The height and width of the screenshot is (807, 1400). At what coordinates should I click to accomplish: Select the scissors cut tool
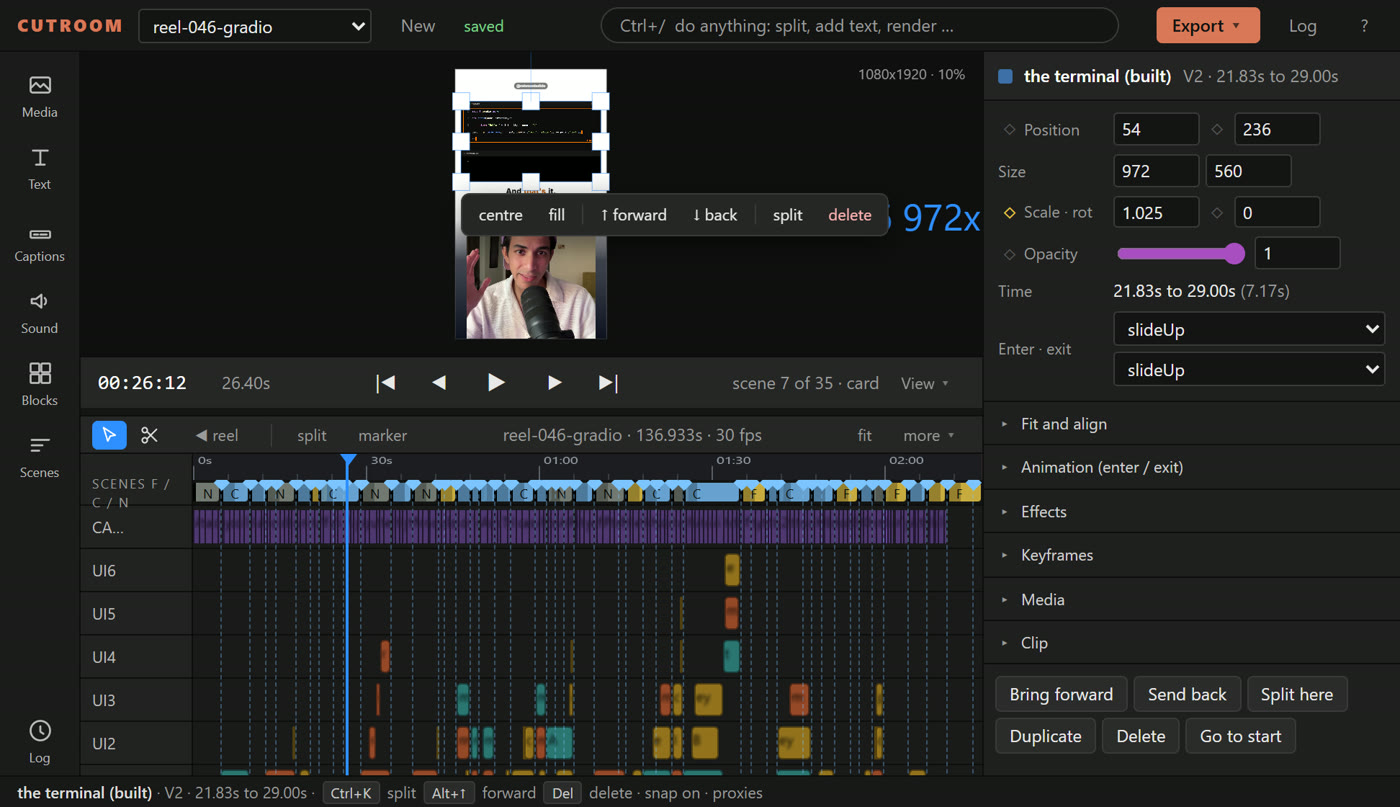click(x=150, y=435)
